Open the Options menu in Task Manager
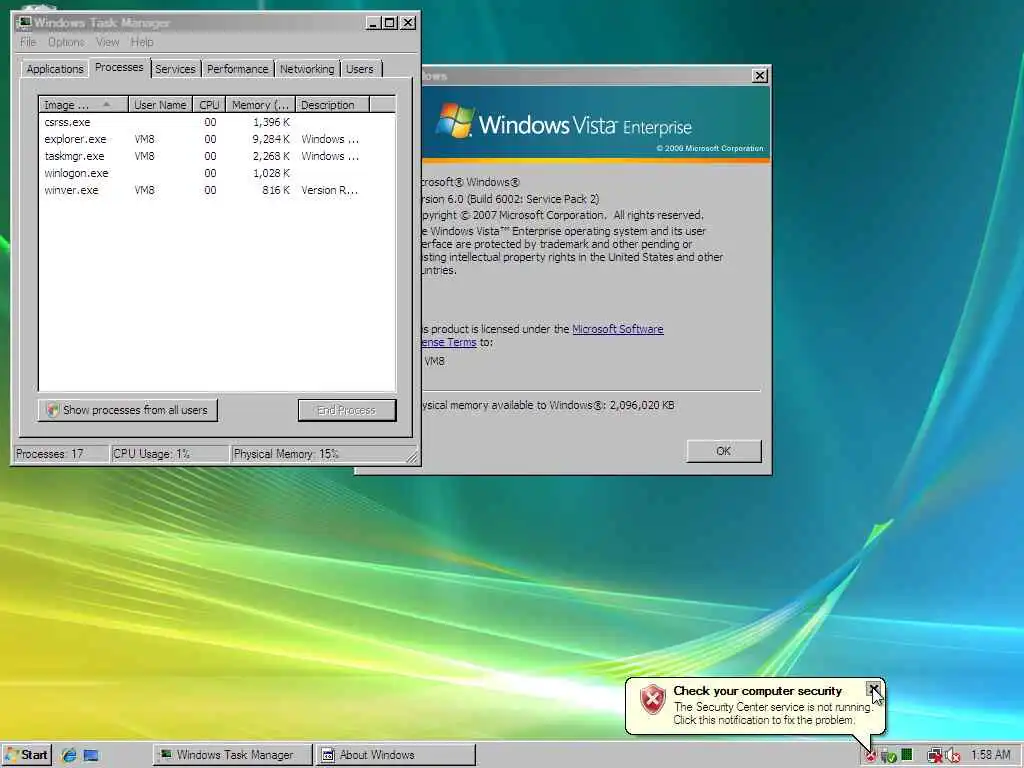 click(66, 42)
